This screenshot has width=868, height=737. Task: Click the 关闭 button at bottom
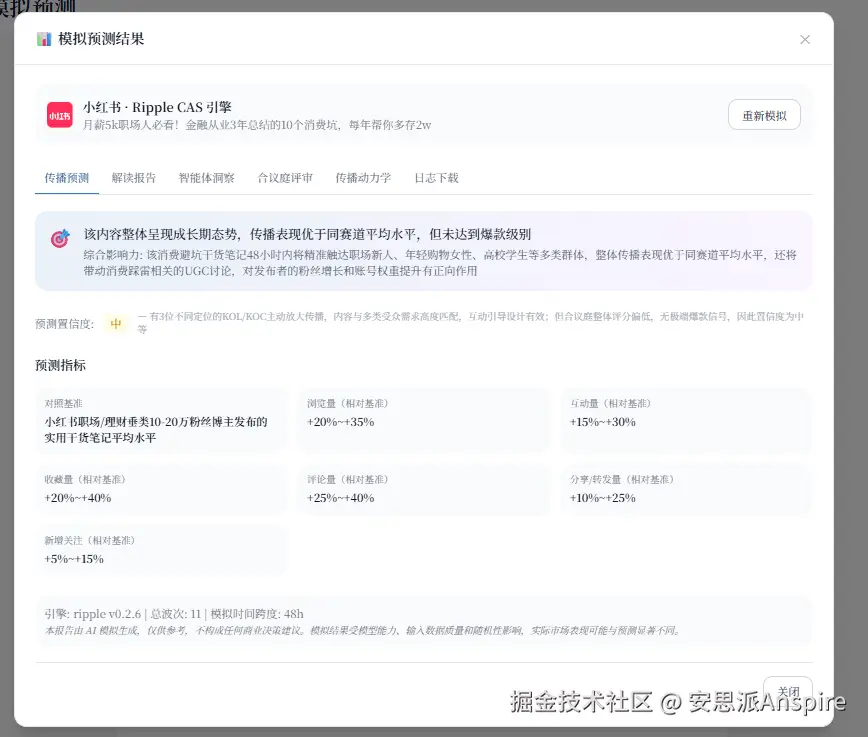tap(788, 692)
